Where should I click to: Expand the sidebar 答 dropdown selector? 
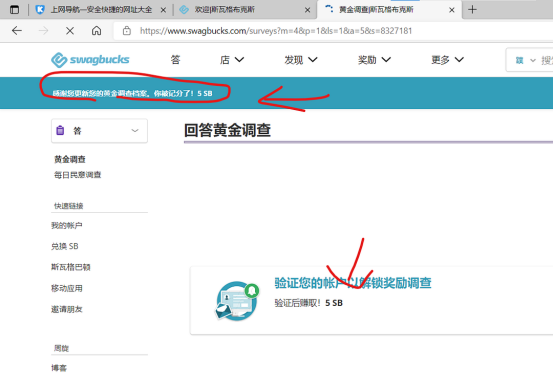click(x=99, y=131)
